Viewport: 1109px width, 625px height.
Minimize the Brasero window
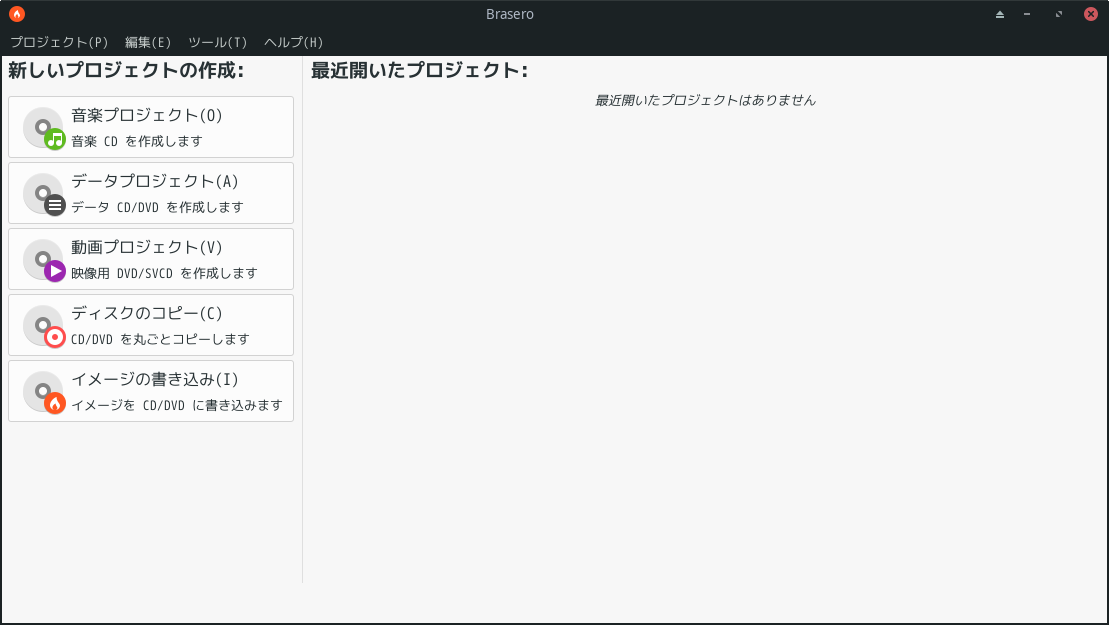click(x=1027, y=14)
